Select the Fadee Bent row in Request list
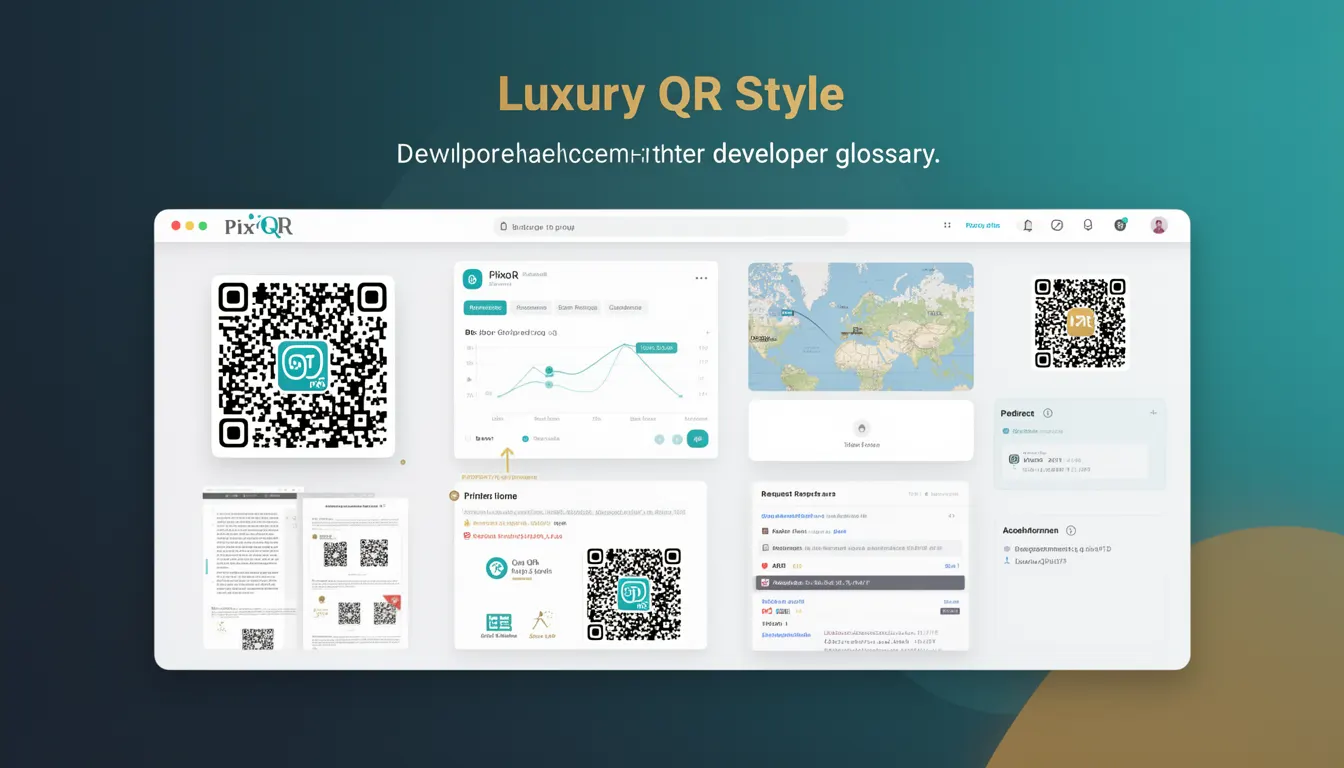The height and width of the screenshot is (768, 1344). point(861,532)
